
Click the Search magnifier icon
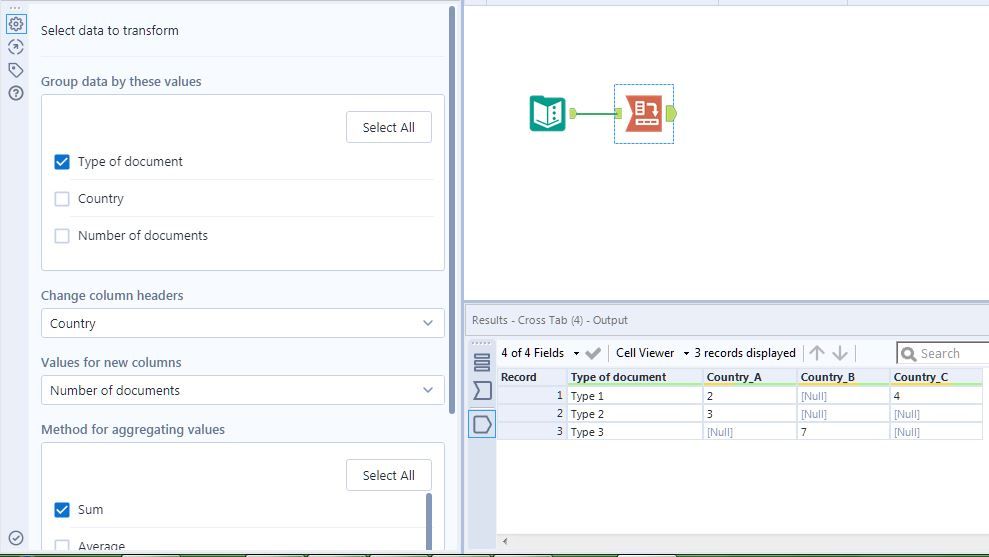(x=908, y=354)
